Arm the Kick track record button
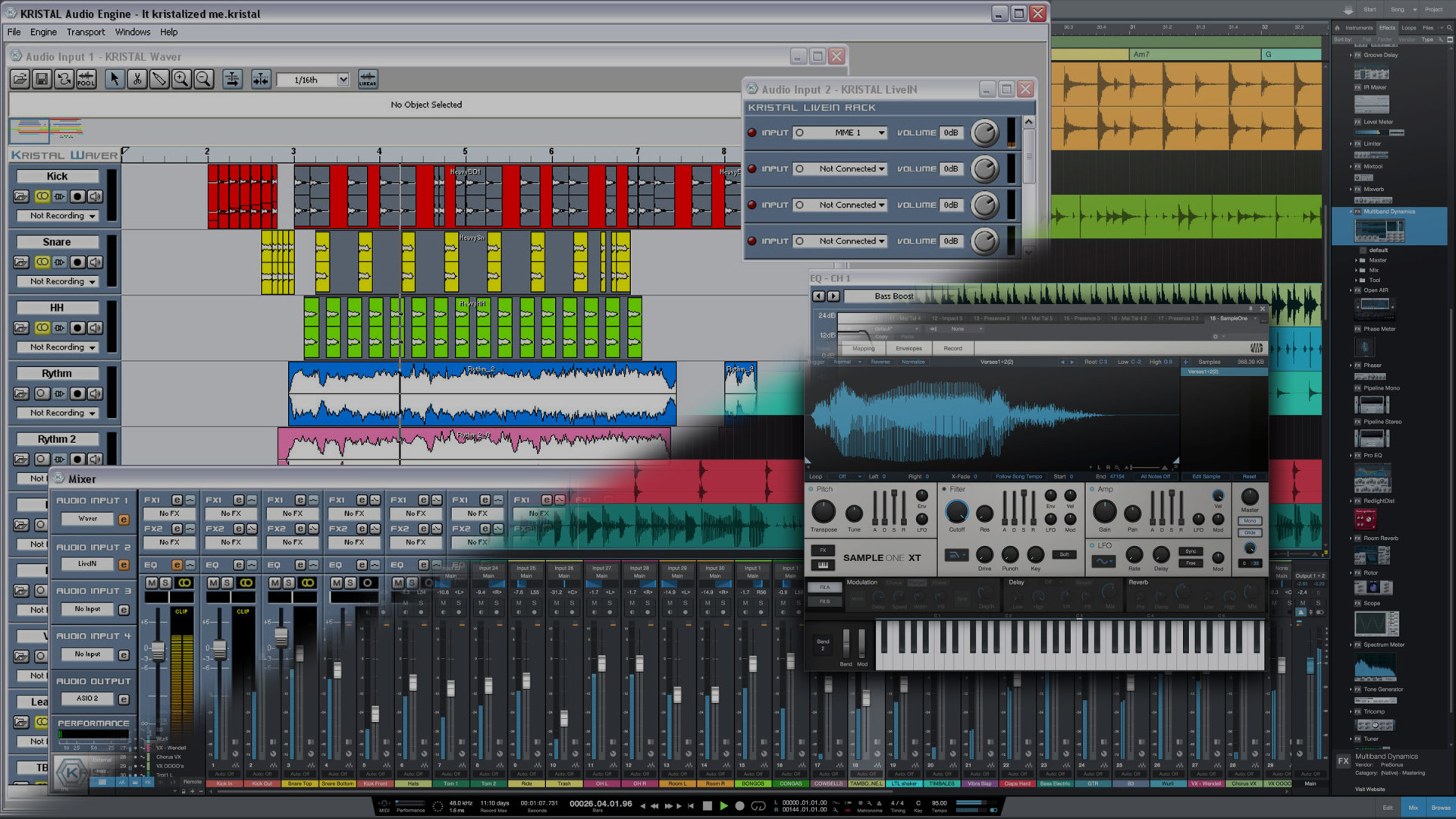The image size is (1456, 819). point(77,196)
